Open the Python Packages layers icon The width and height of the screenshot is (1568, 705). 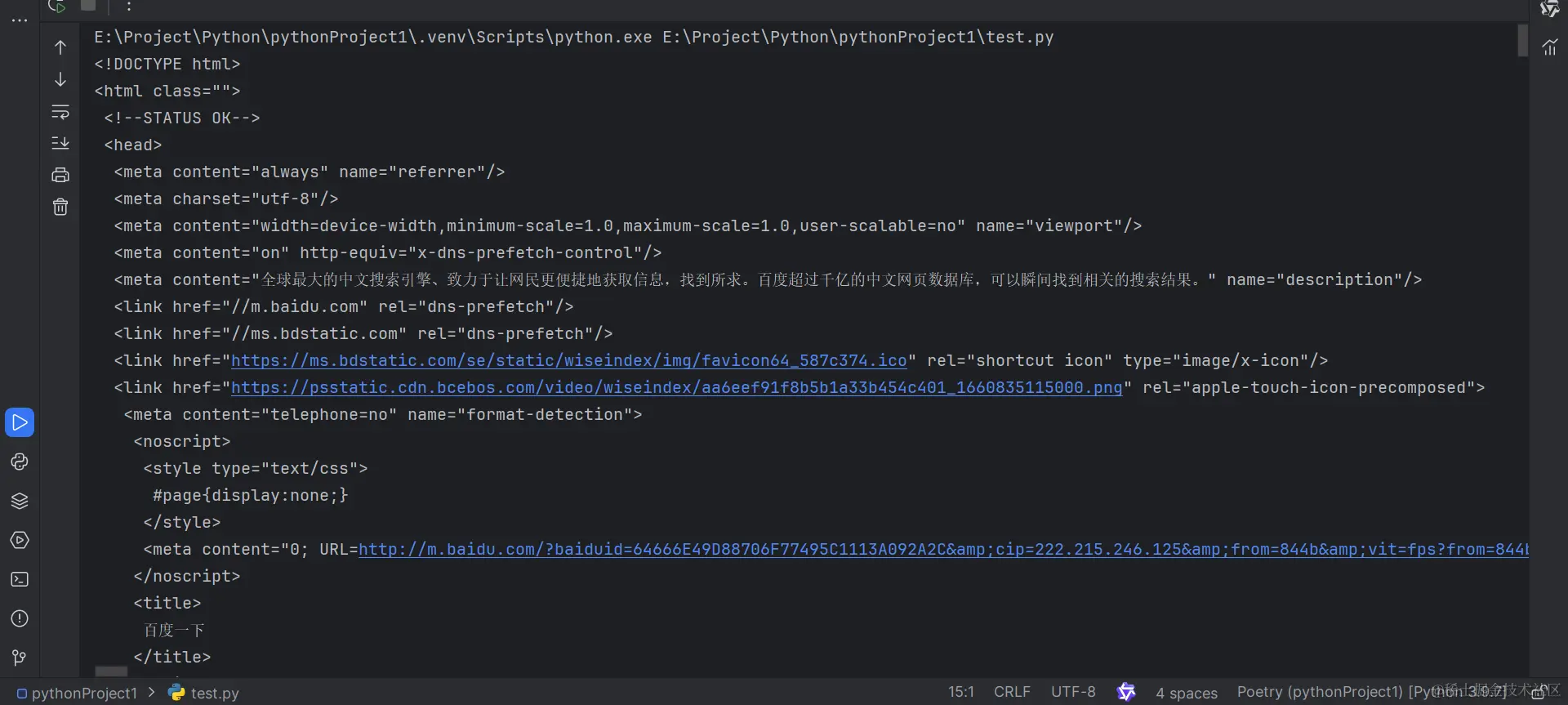(20, 501)
